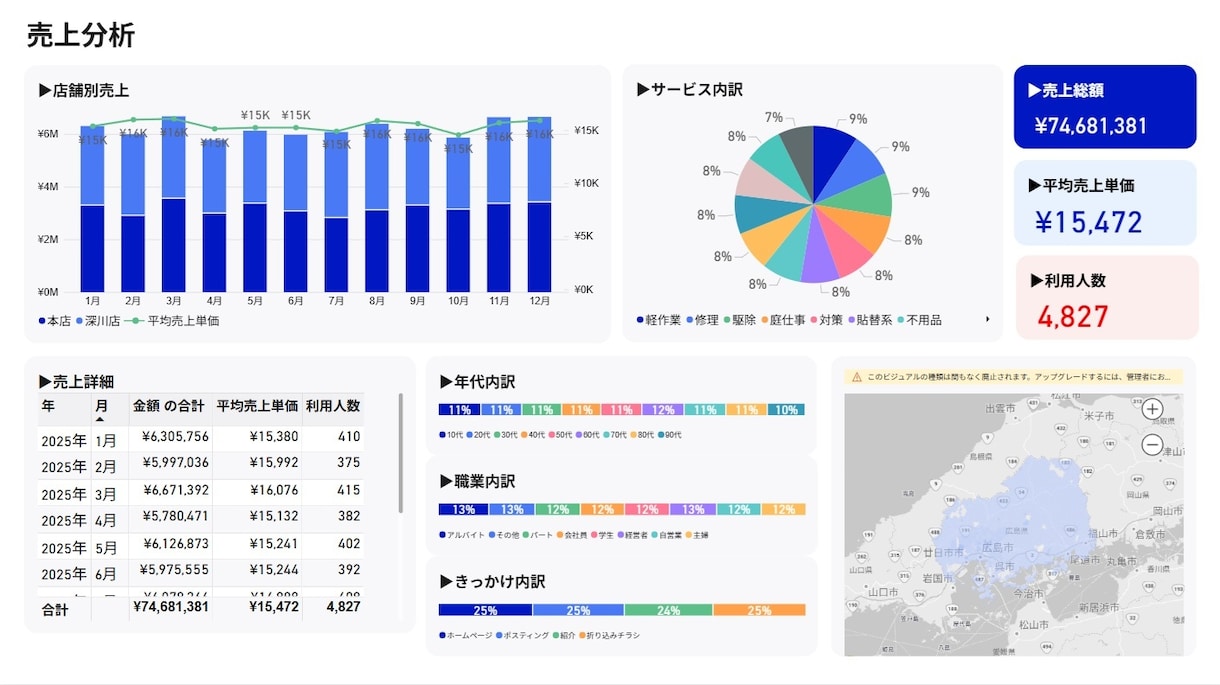Sort table by 年 column header
Viewport: 1220px width, 685px height.
pyautogui.click(x=49, y=406)
